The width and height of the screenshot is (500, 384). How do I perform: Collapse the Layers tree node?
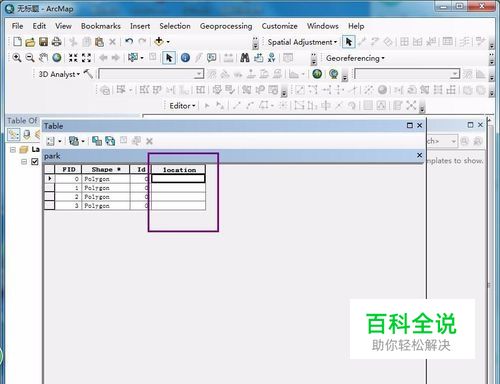coord(13,149)
